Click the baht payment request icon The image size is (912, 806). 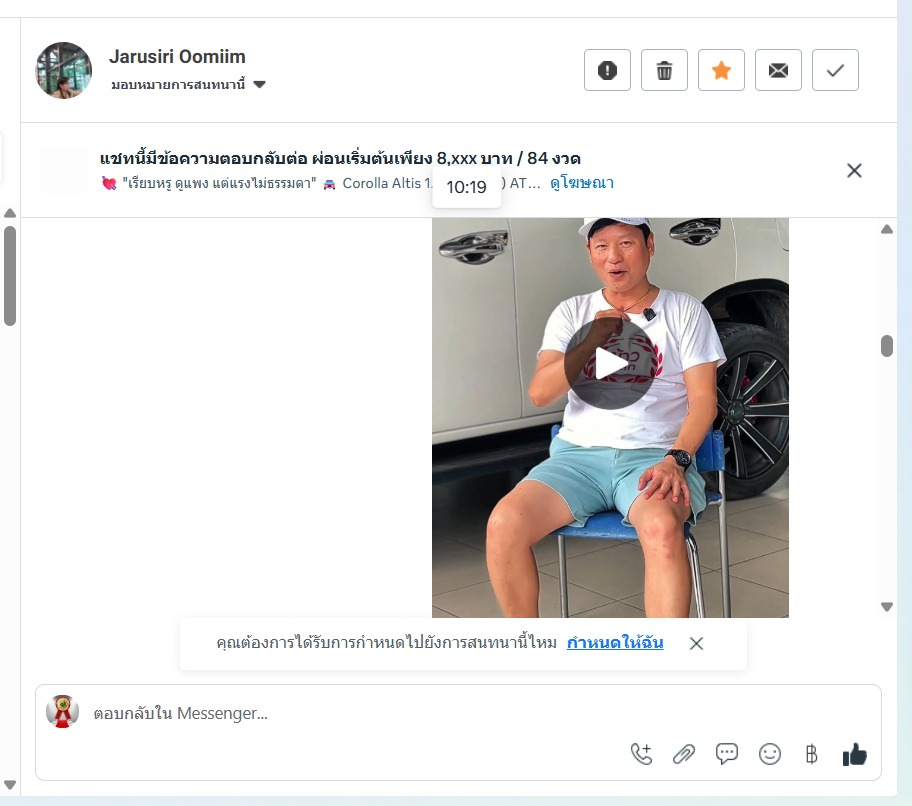pos(811,754)
